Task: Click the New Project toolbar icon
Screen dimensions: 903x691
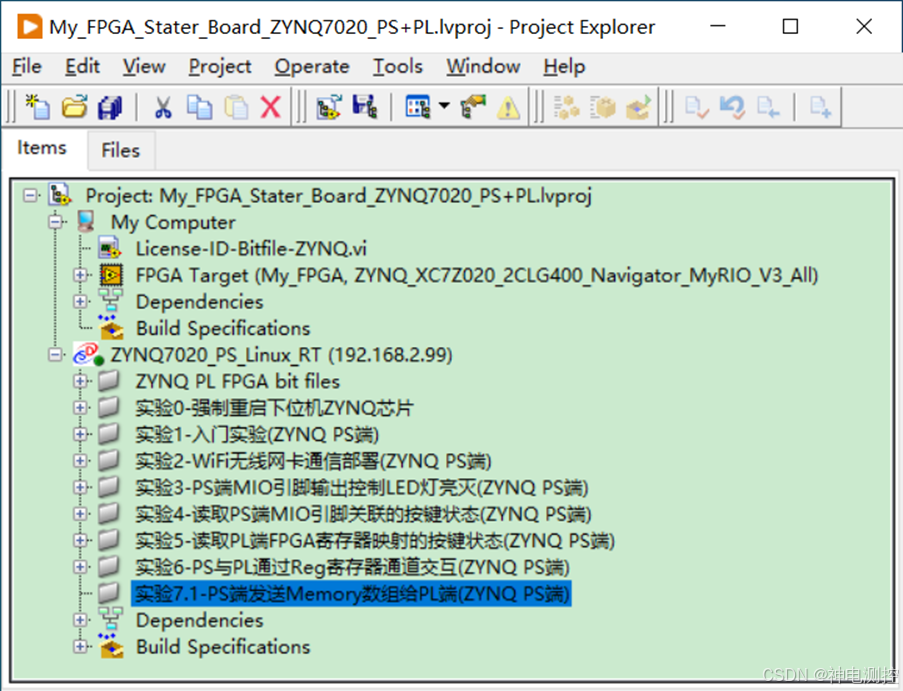Action: (38, 107)
